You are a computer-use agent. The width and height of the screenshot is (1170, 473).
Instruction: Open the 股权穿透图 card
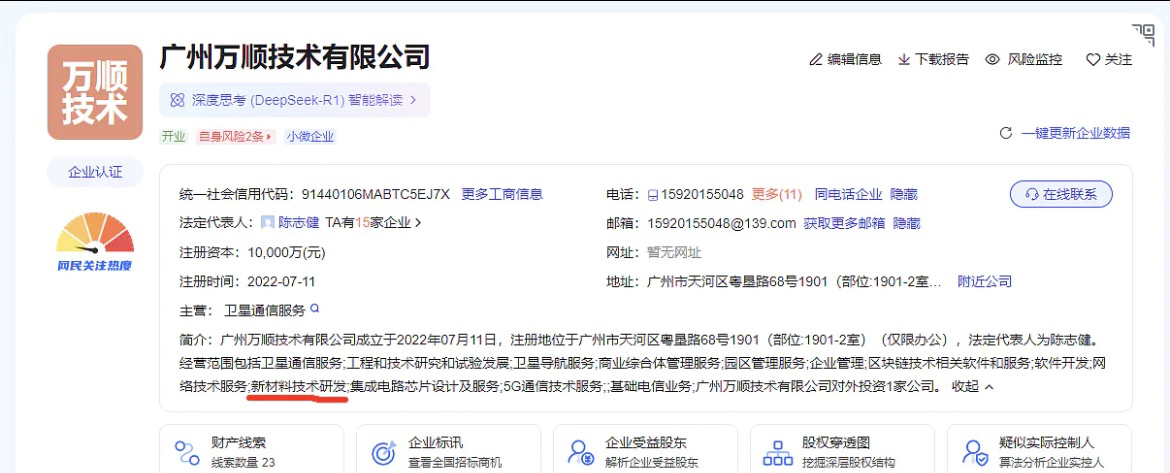842,448
